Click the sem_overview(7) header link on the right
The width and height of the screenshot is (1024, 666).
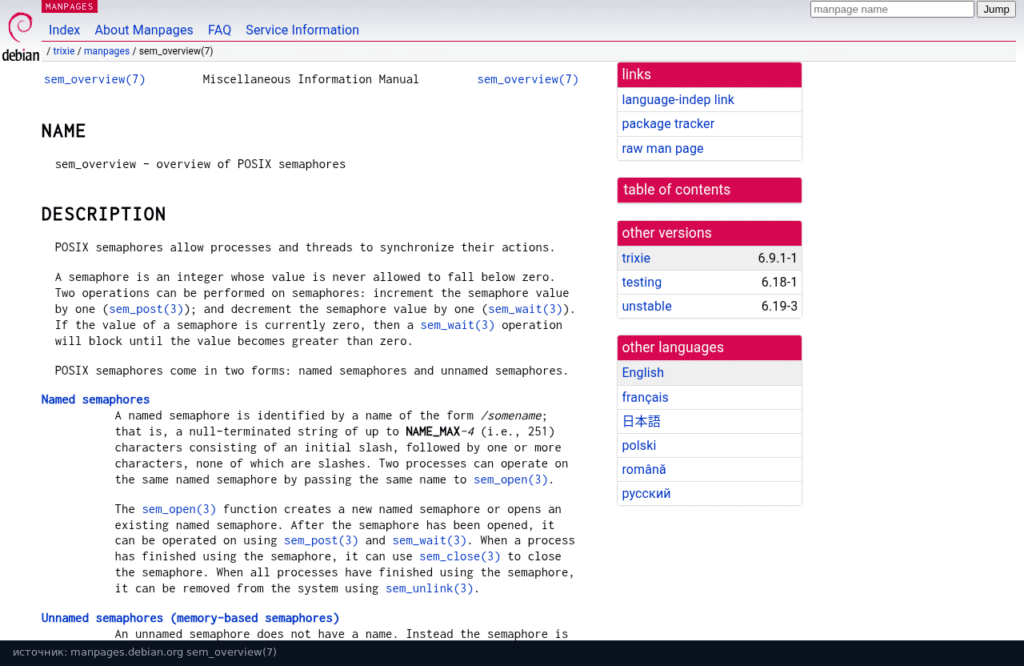(x=528, y=79)
